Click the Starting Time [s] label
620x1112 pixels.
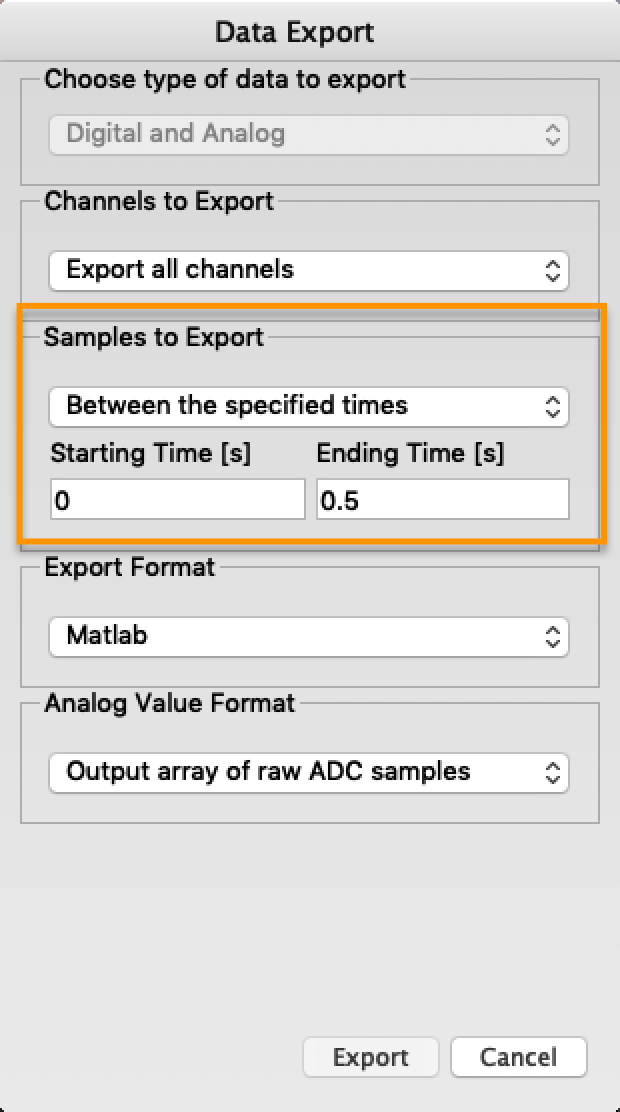pos(151,454)
